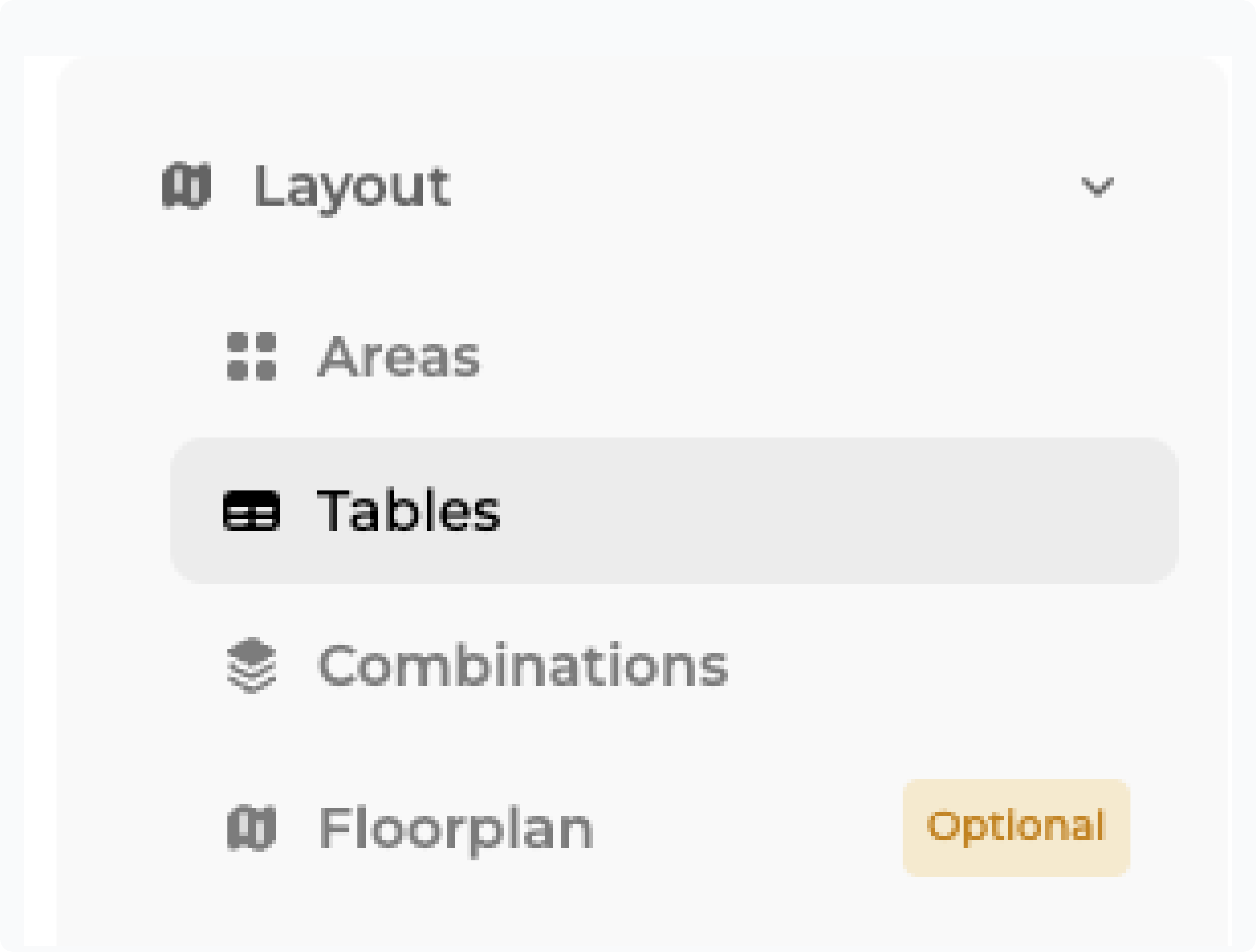Screen dimensions: 1256x952
Task: Open the Areas page
Action: click(x=399, y=357)
